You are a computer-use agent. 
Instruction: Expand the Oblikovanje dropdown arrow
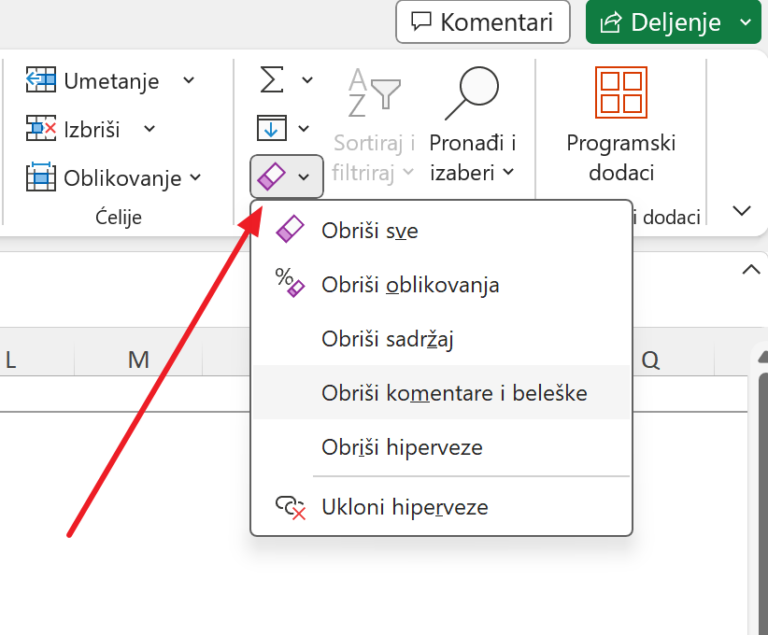[195, 177]
